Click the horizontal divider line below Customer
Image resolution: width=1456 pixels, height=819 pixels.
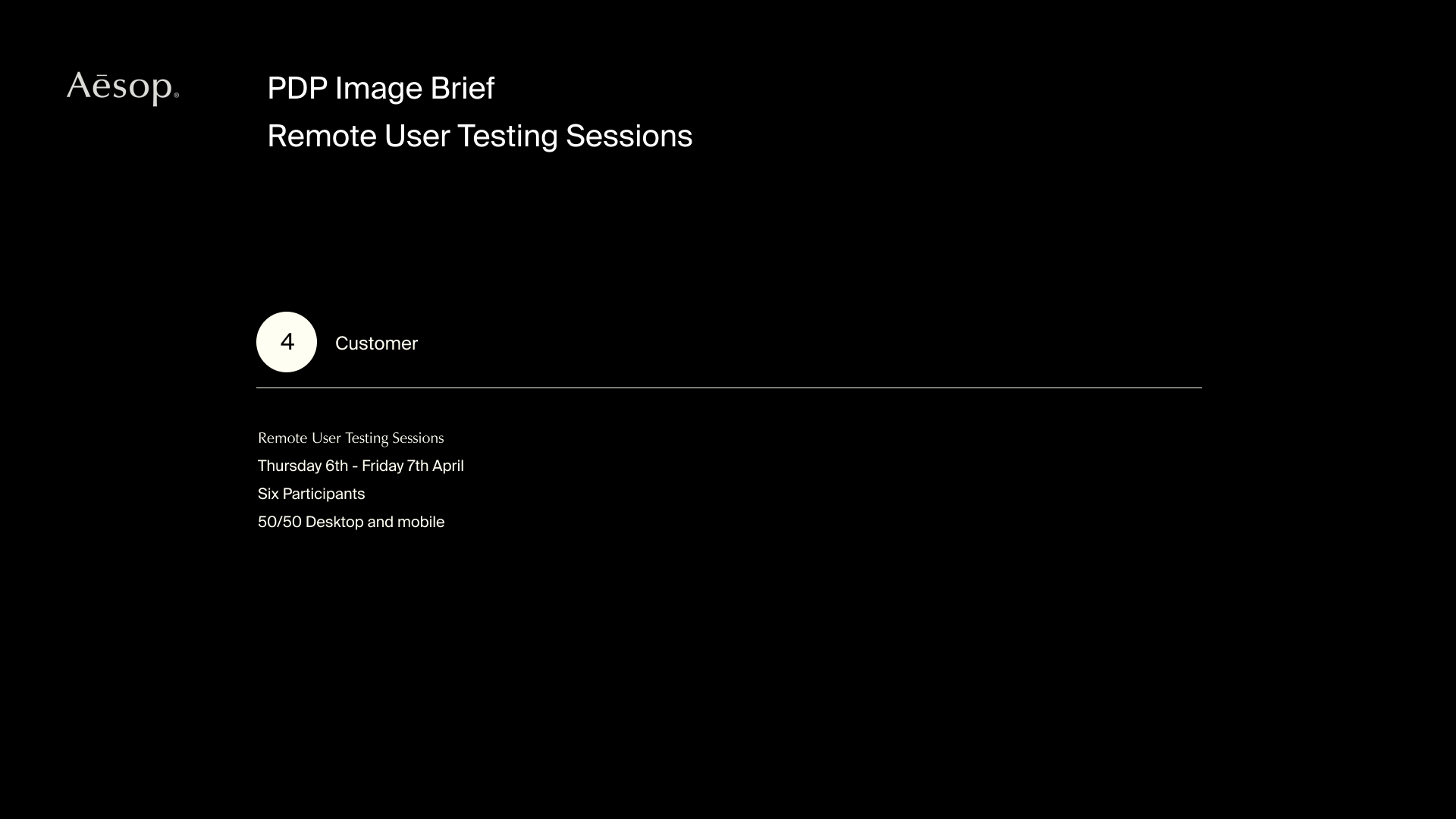(x=728, y=388)
